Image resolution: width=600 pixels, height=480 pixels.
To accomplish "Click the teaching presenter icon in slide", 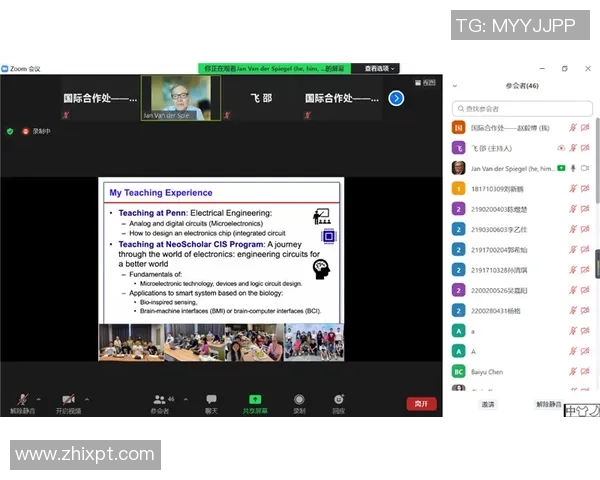I will click(x=322, y=217).
